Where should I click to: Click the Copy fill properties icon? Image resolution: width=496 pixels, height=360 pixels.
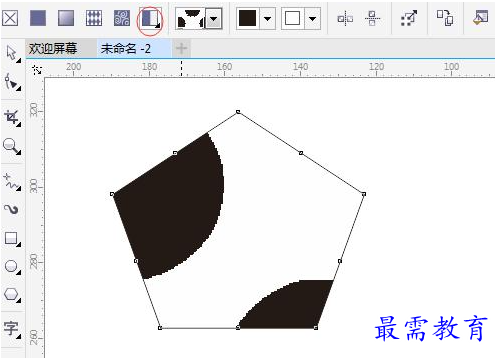coord(445,18)
